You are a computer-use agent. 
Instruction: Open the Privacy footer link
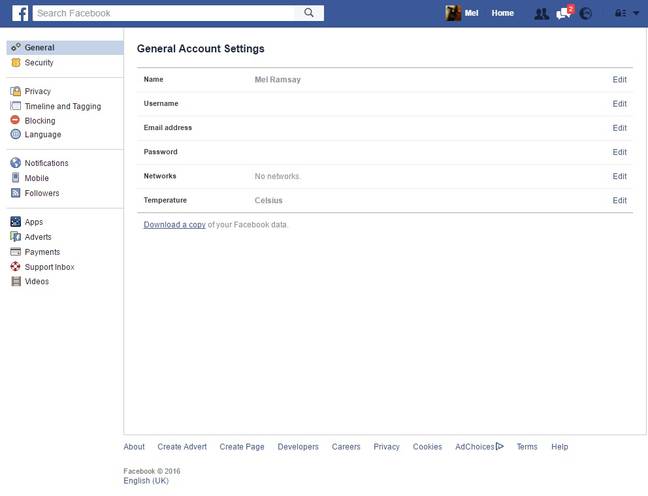point(386,446)
